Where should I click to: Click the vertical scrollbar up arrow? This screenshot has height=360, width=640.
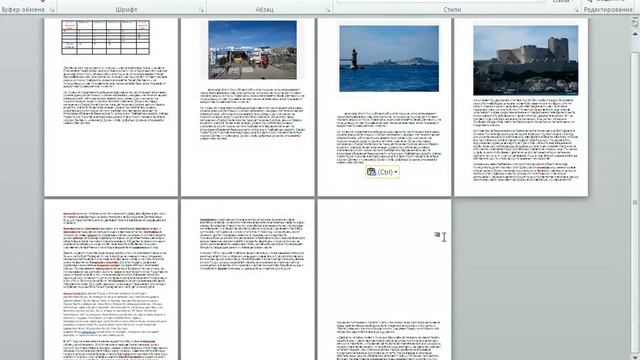tap(635, 34)
